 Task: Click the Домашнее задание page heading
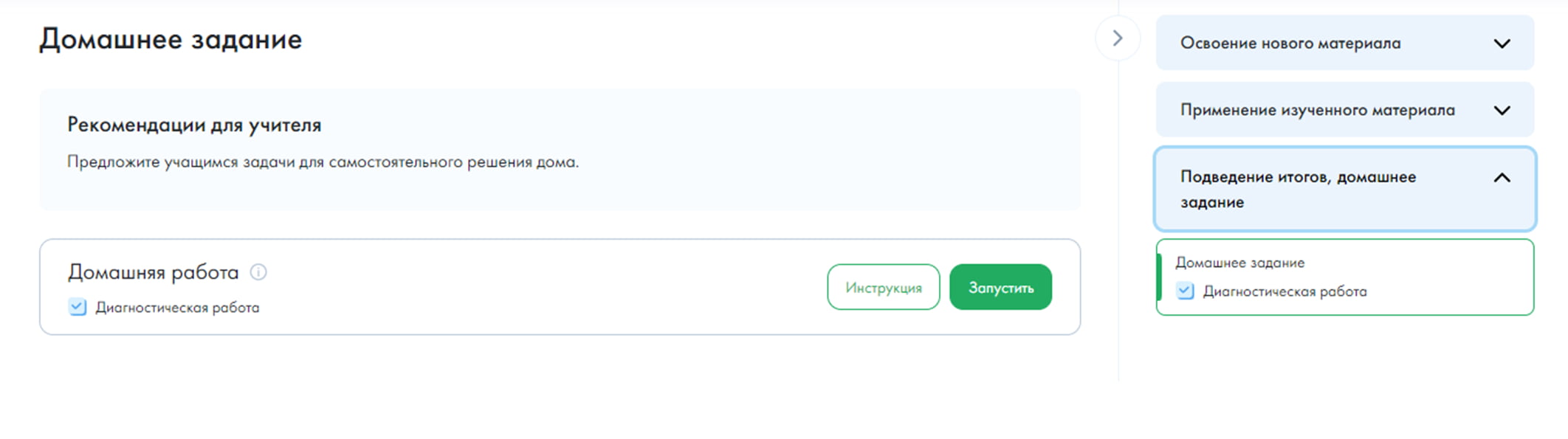coord(171,39)
